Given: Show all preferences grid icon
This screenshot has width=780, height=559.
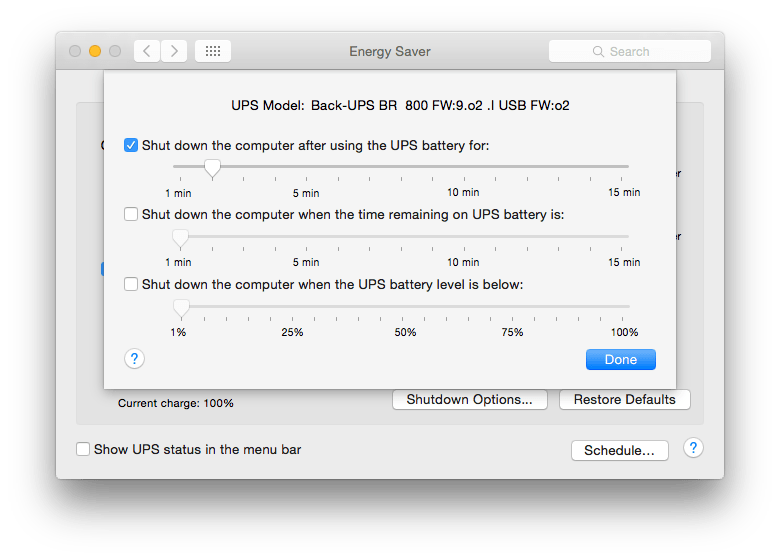Looking at the screenshot, I should pyautogui.click(x=213, y=51).
